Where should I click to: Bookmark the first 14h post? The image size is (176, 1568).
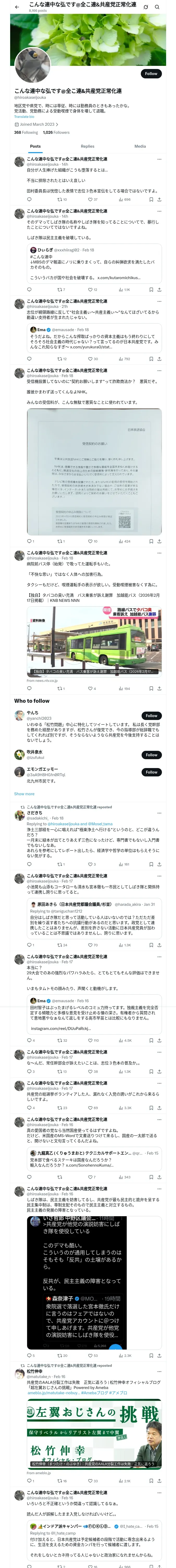click(151, 199)
